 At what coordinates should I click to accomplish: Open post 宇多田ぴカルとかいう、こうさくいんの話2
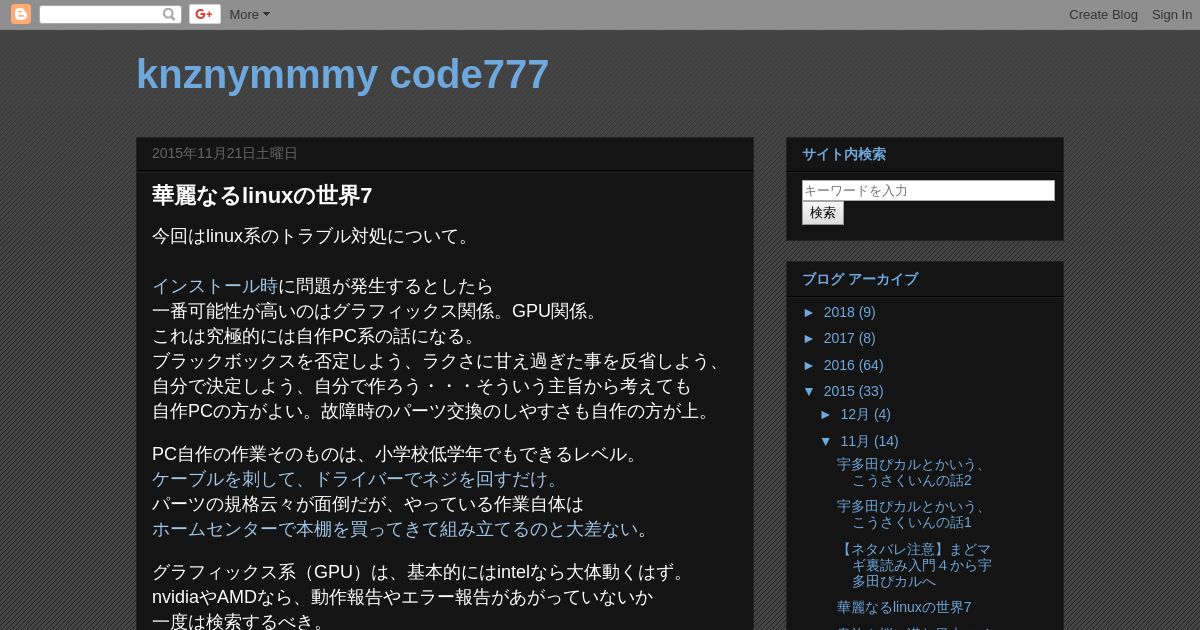point(912,472)
